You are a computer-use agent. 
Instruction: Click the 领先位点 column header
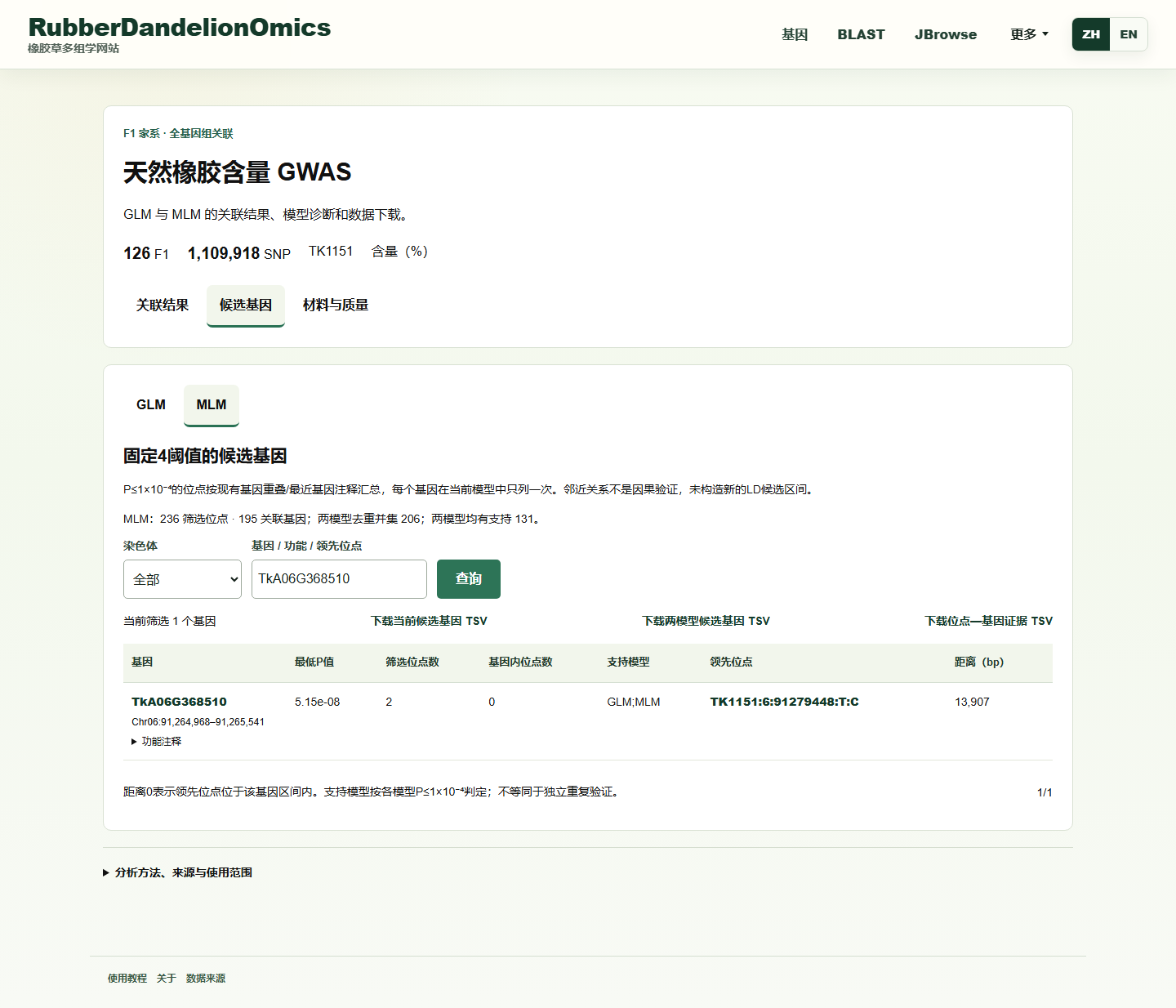click(x=731, y=662)
